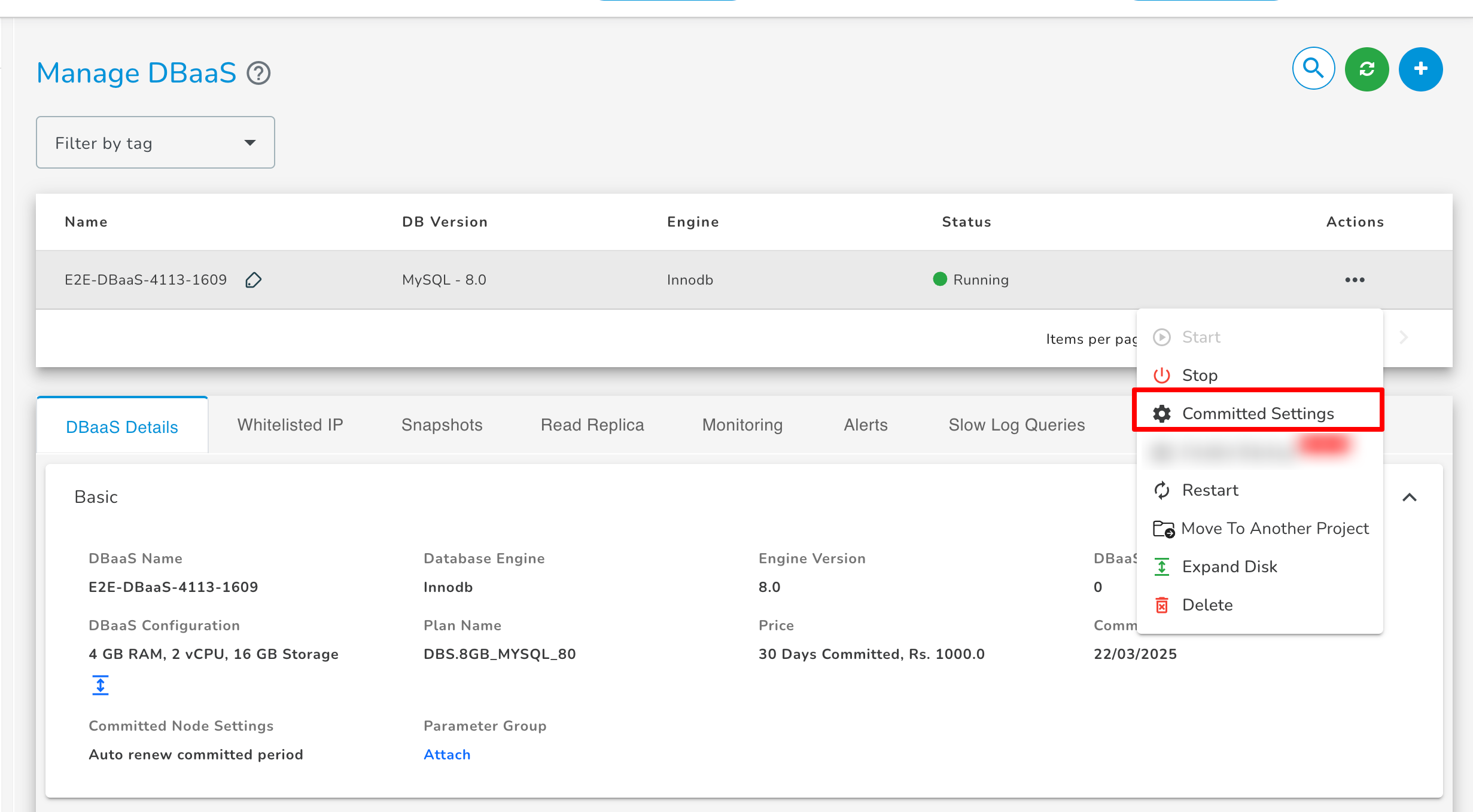Click the Engine Version value 8.0
The image size is (1473, 812).
click(x=769, y=587)
